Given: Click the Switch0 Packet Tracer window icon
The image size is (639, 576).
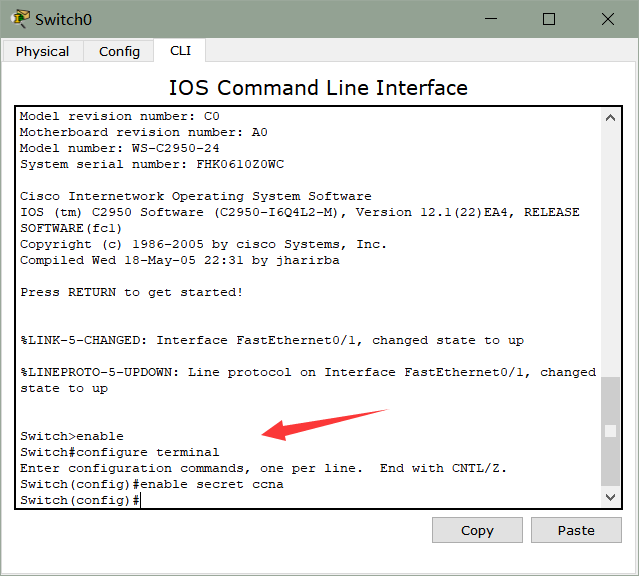Looking at the screenshot, I should (20, 19).
